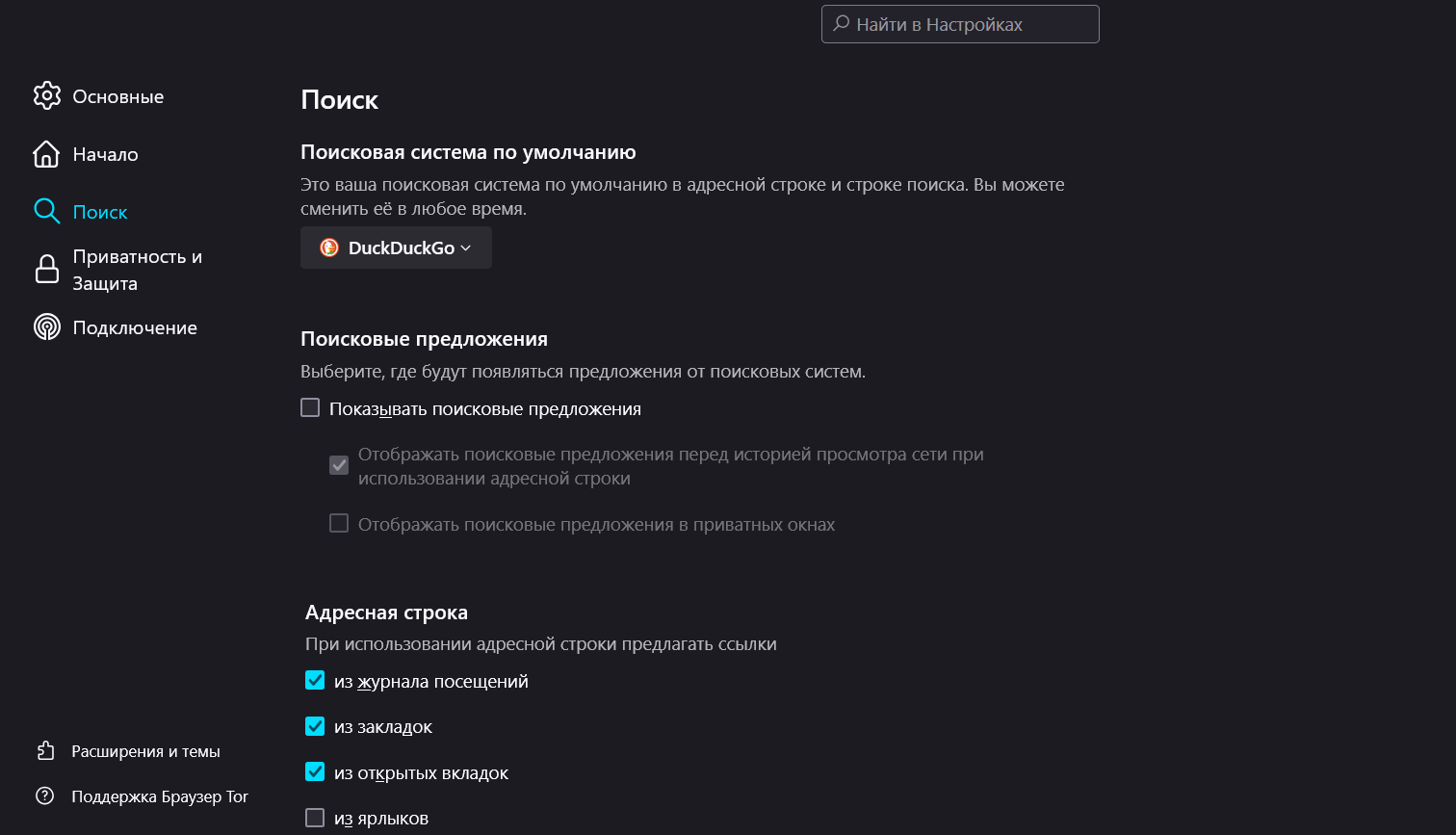The width and height of the screenshot is (1456, 835).
Task: Click the Найти в Настройках search field
Action: tap(960, 24)
